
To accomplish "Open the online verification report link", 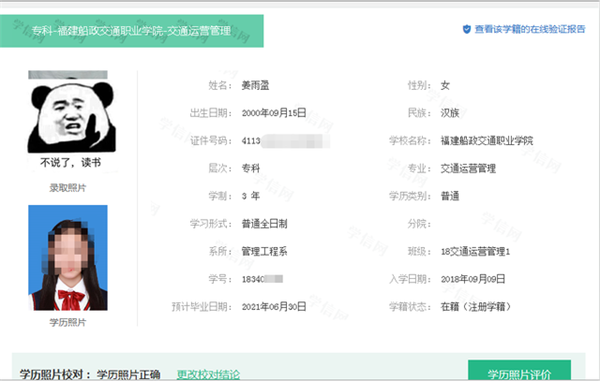I will 530,29.
